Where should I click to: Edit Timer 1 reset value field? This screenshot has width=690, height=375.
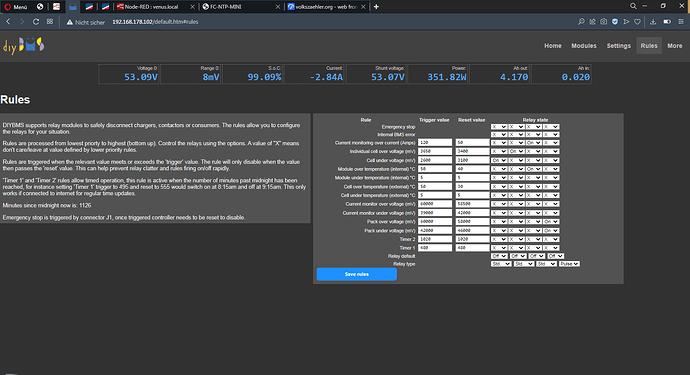473,248
